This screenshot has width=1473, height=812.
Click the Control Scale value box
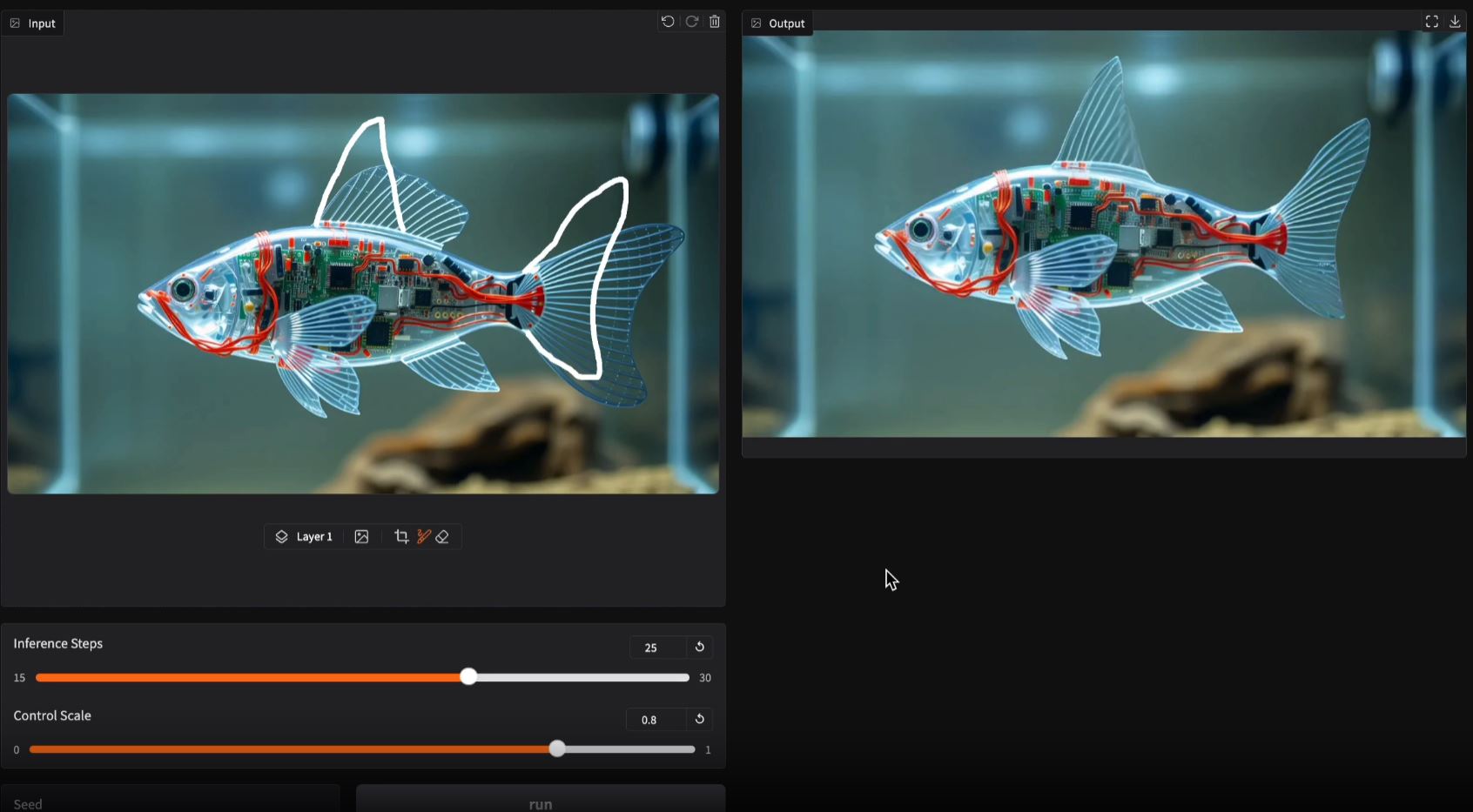(x=654, y=720)
